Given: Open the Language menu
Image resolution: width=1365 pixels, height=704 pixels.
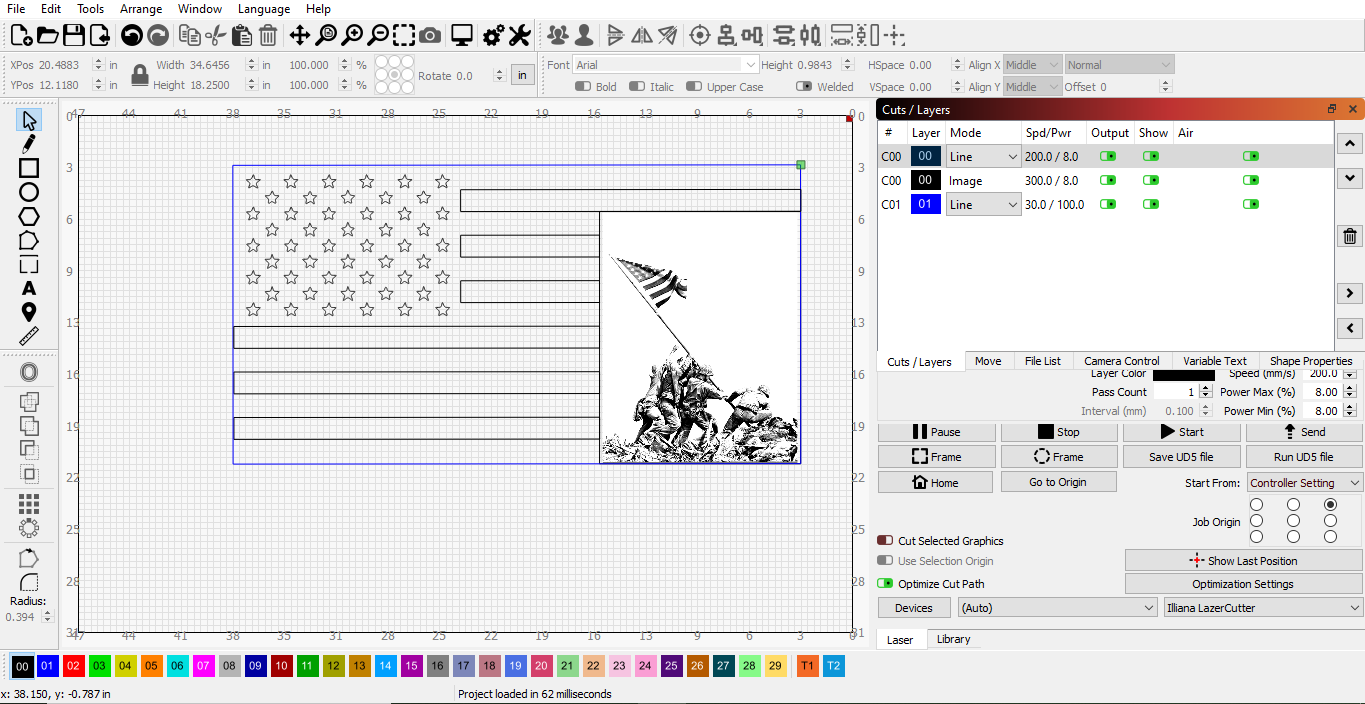Looking at the screenshot, I should (264, 9).
